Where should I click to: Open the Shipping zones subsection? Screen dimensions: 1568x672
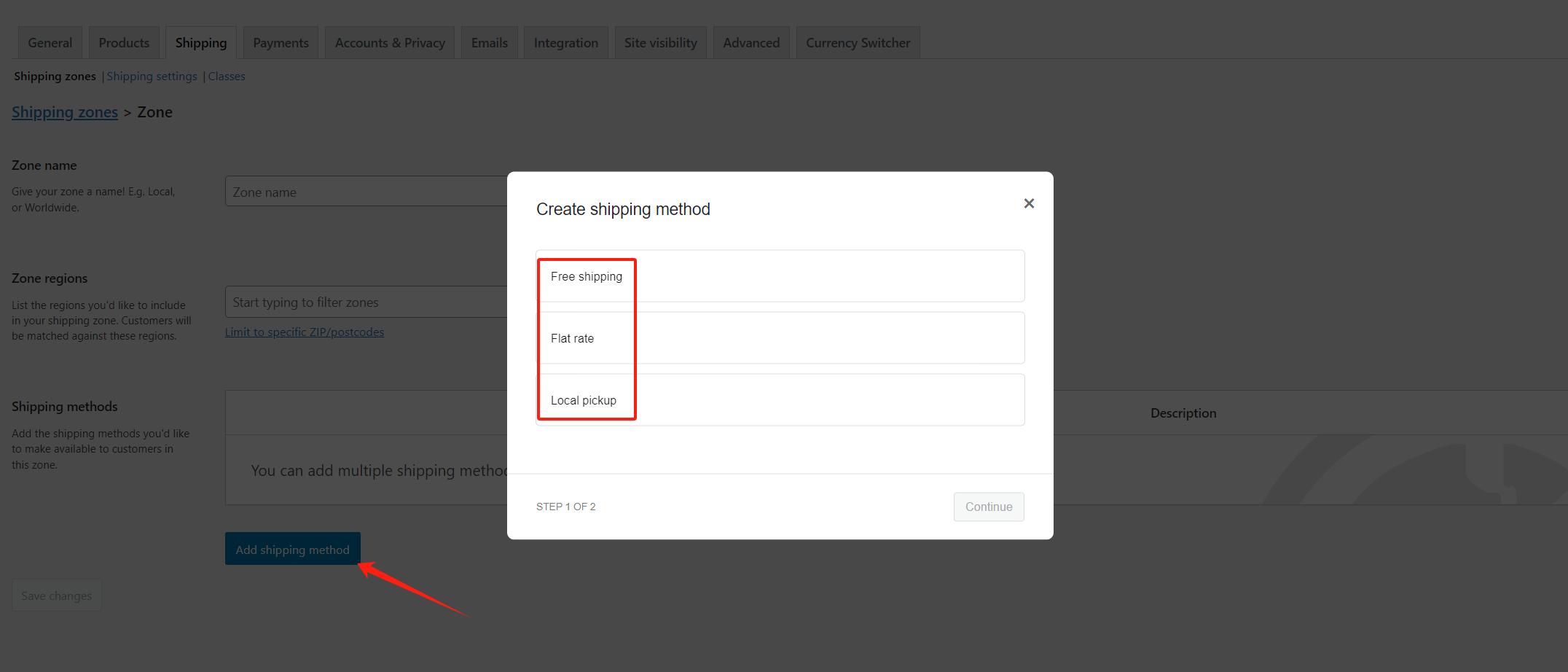pos(55,77)
